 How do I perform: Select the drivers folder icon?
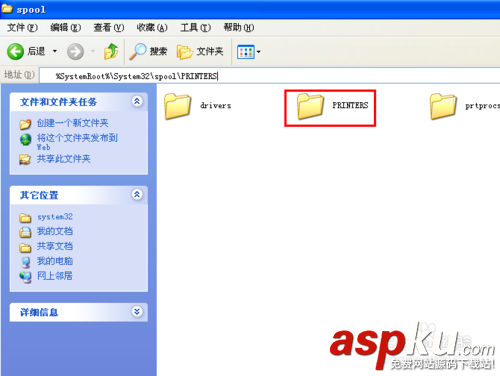[x=178, y=106]
